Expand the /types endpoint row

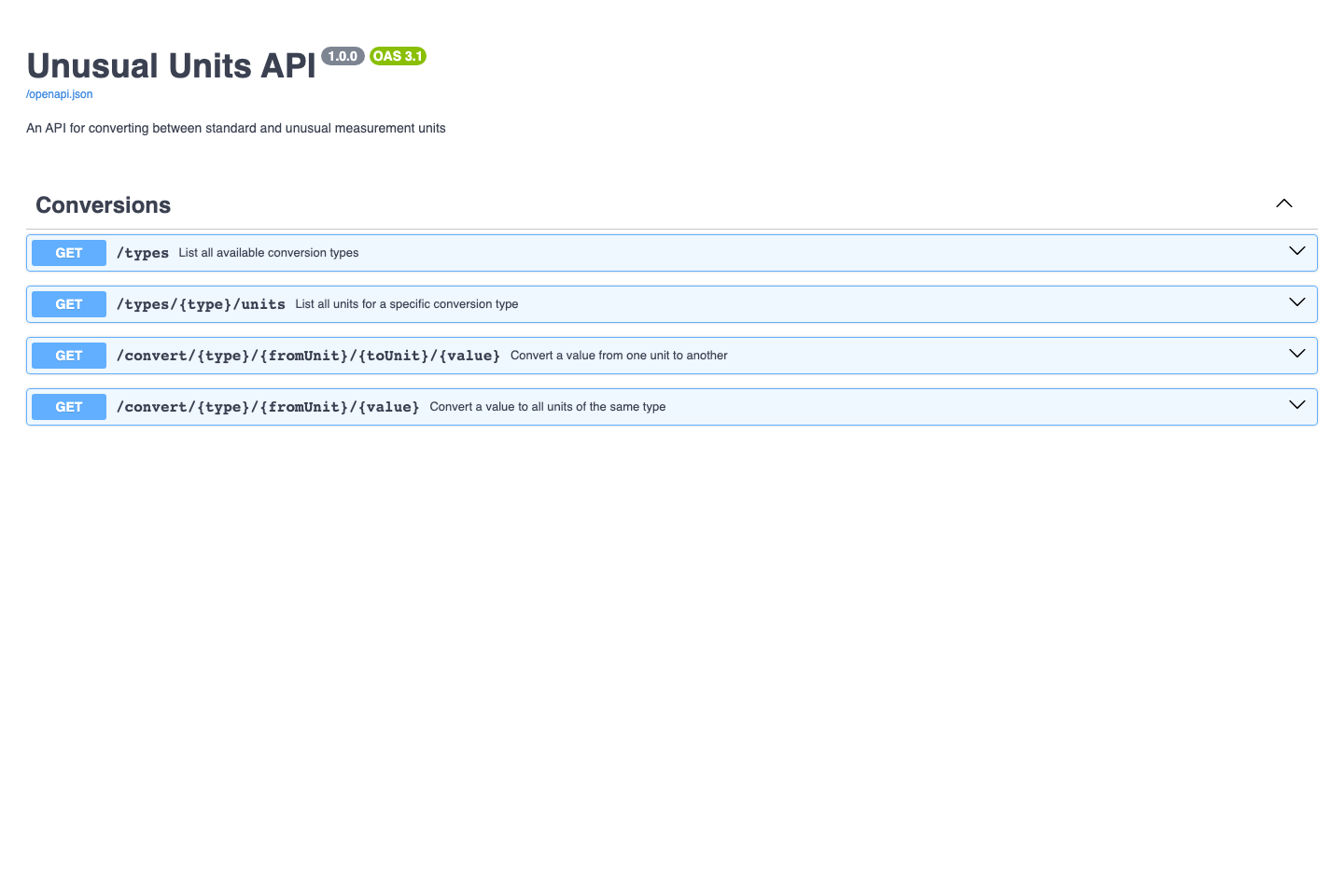point(1296,251)
